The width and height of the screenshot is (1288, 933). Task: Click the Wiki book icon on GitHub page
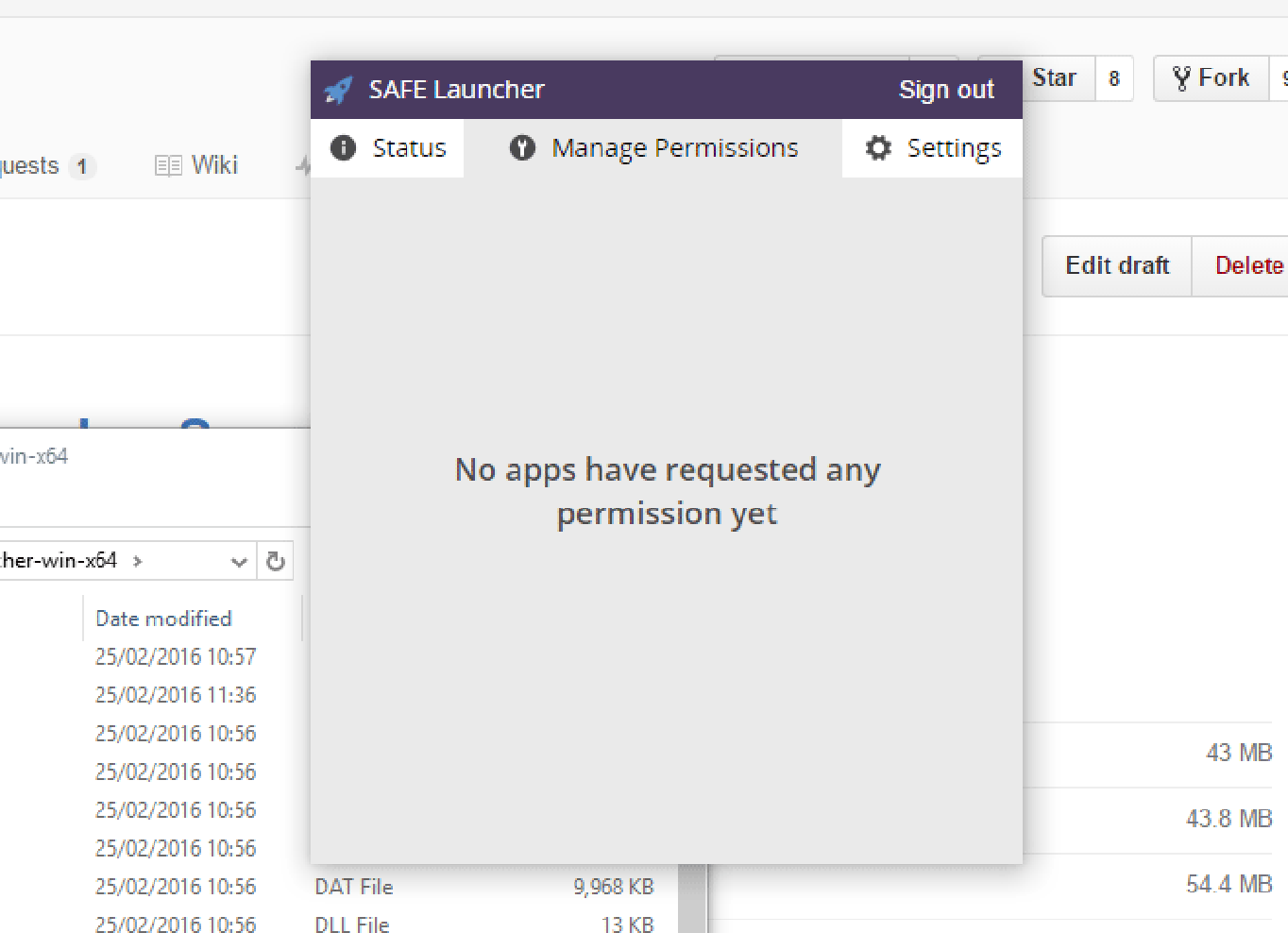[x=168, y=166]
